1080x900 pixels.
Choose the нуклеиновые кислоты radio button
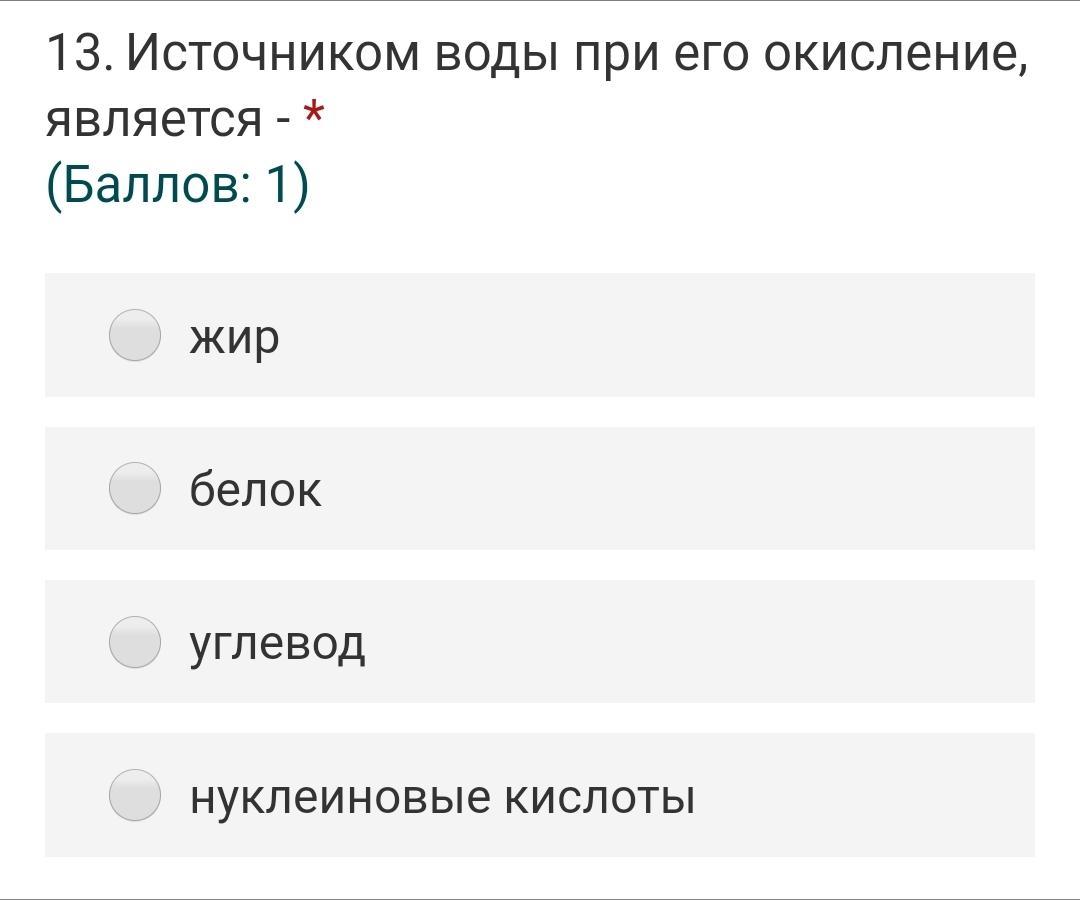click(135, 795)
